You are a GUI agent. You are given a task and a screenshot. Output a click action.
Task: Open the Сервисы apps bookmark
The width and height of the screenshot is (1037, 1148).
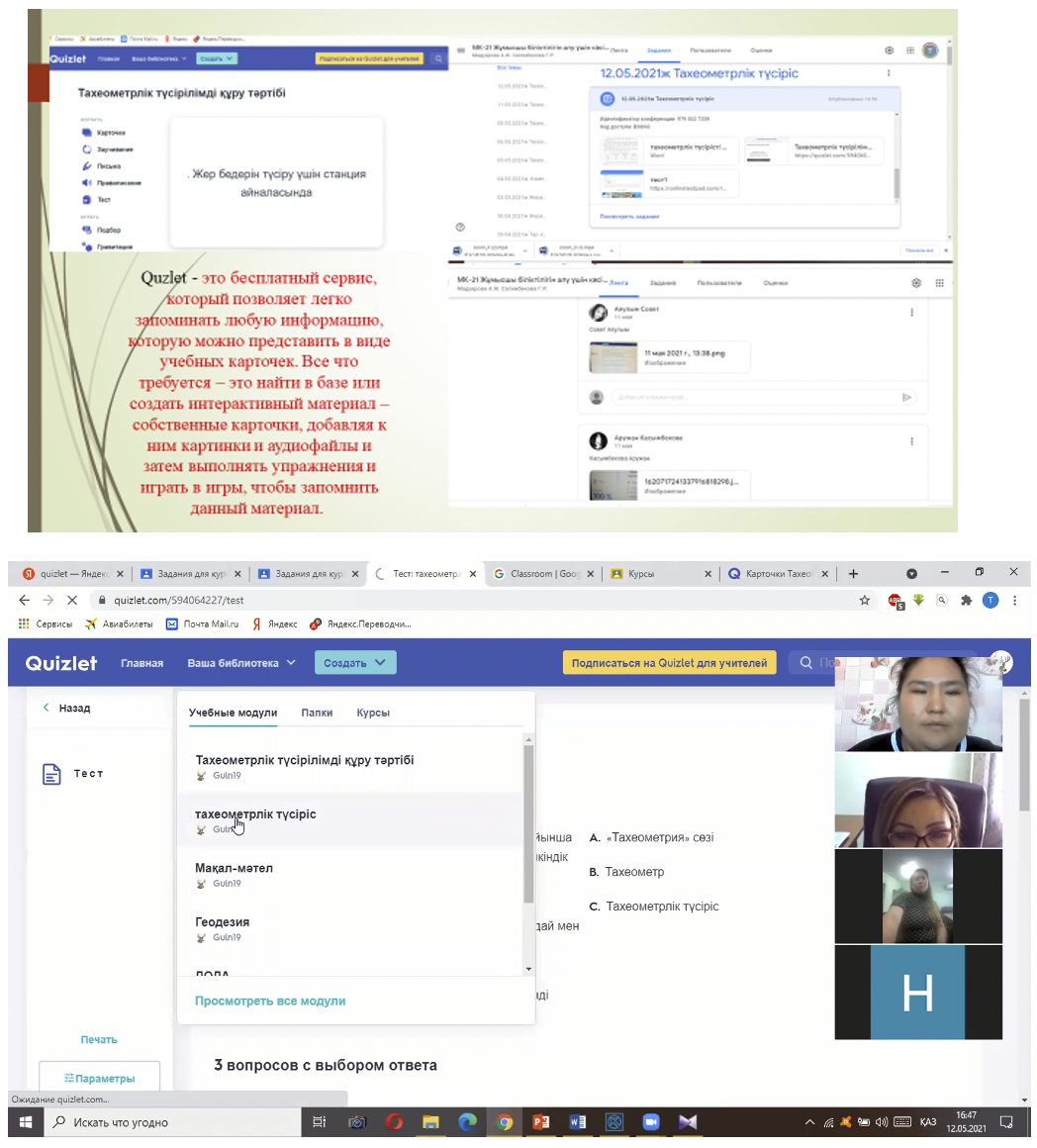pyautogui.click(x=46, y=623)
